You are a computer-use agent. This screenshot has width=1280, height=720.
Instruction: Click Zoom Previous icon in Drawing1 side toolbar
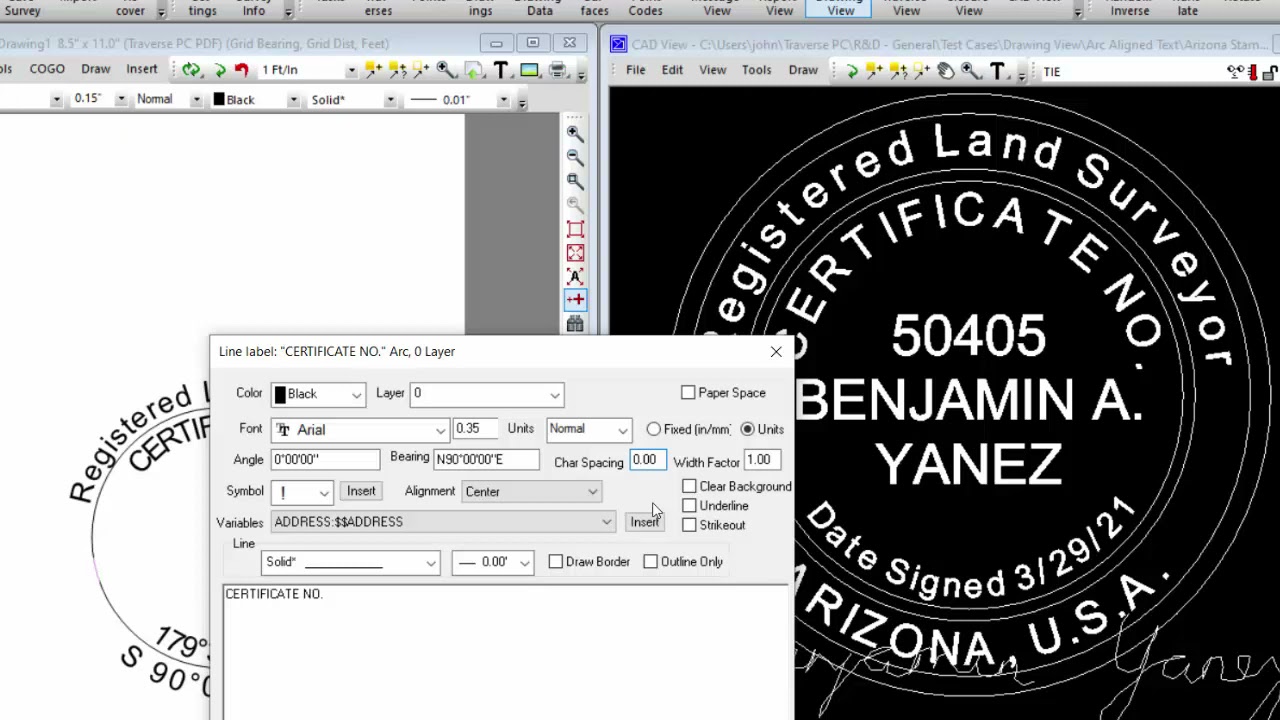click(x=575, y=205)
